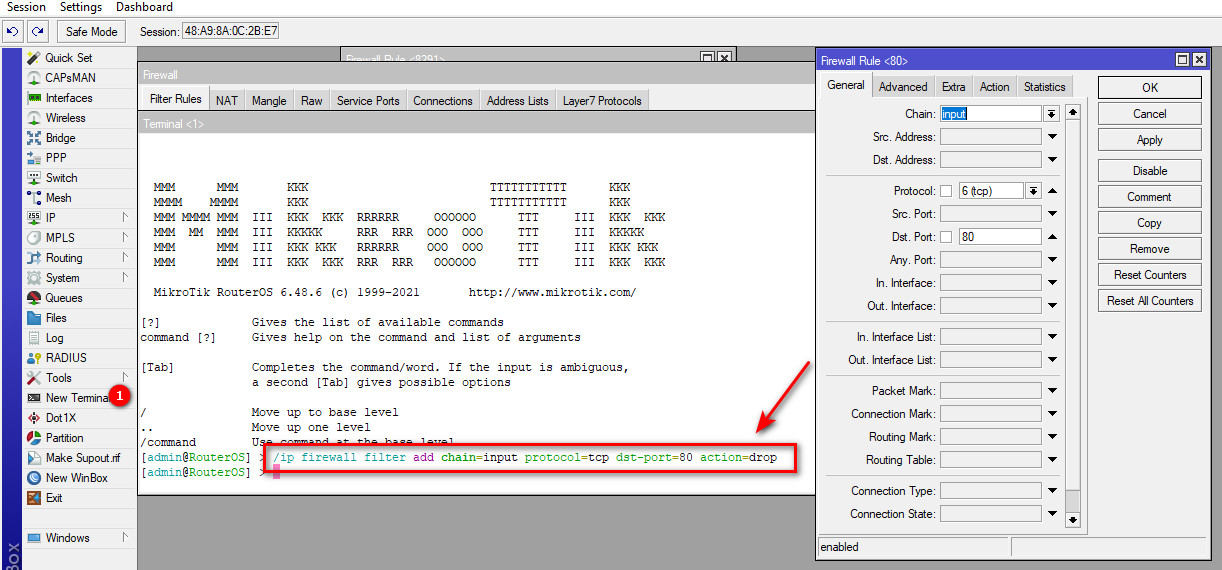The width and height of the screenshot is (1222, 570).
Task: Open the Chain dropdown list
Action: coord(1051,114)
